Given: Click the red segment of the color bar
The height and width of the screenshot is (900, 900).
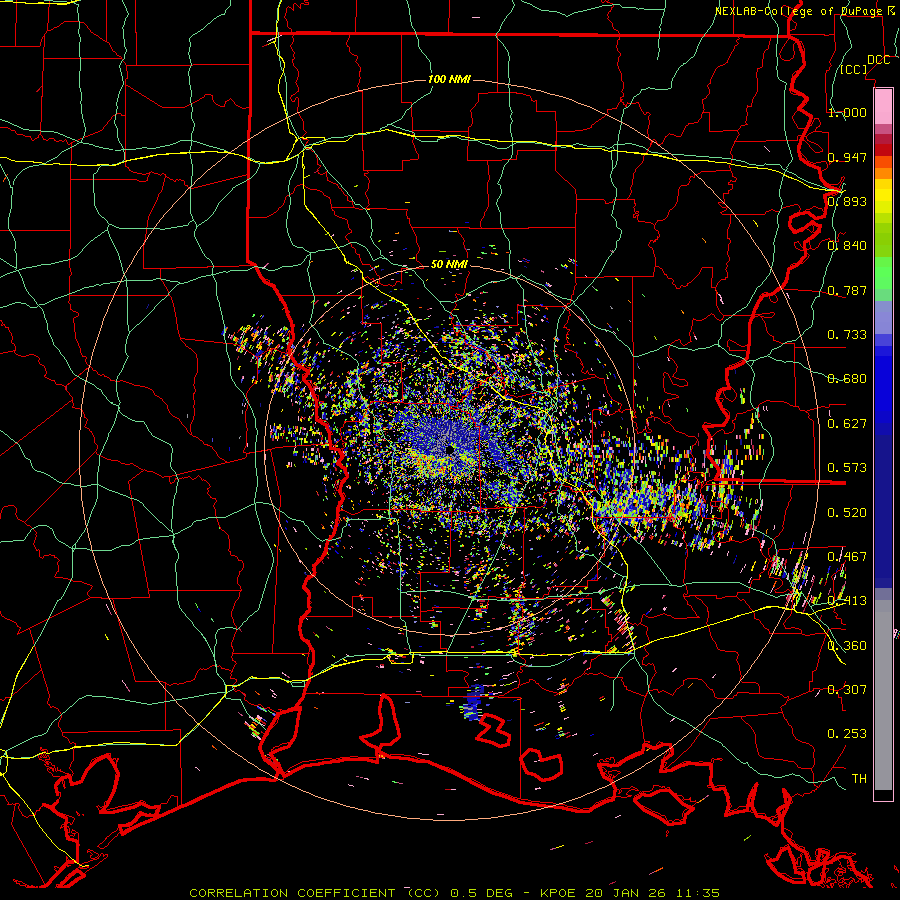Looking at the screenshot, I should click(x=883, y=150).
